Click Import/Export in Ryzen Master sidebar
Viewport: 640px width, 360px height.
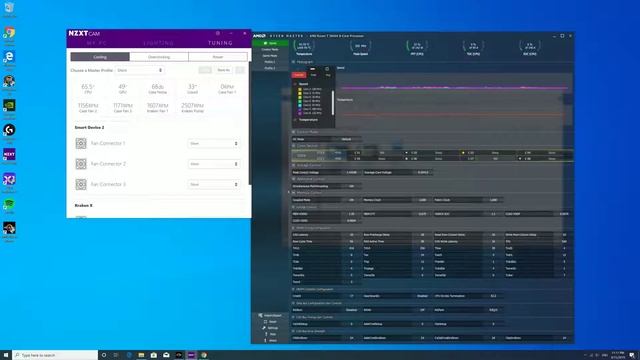[x=270, y=316]
